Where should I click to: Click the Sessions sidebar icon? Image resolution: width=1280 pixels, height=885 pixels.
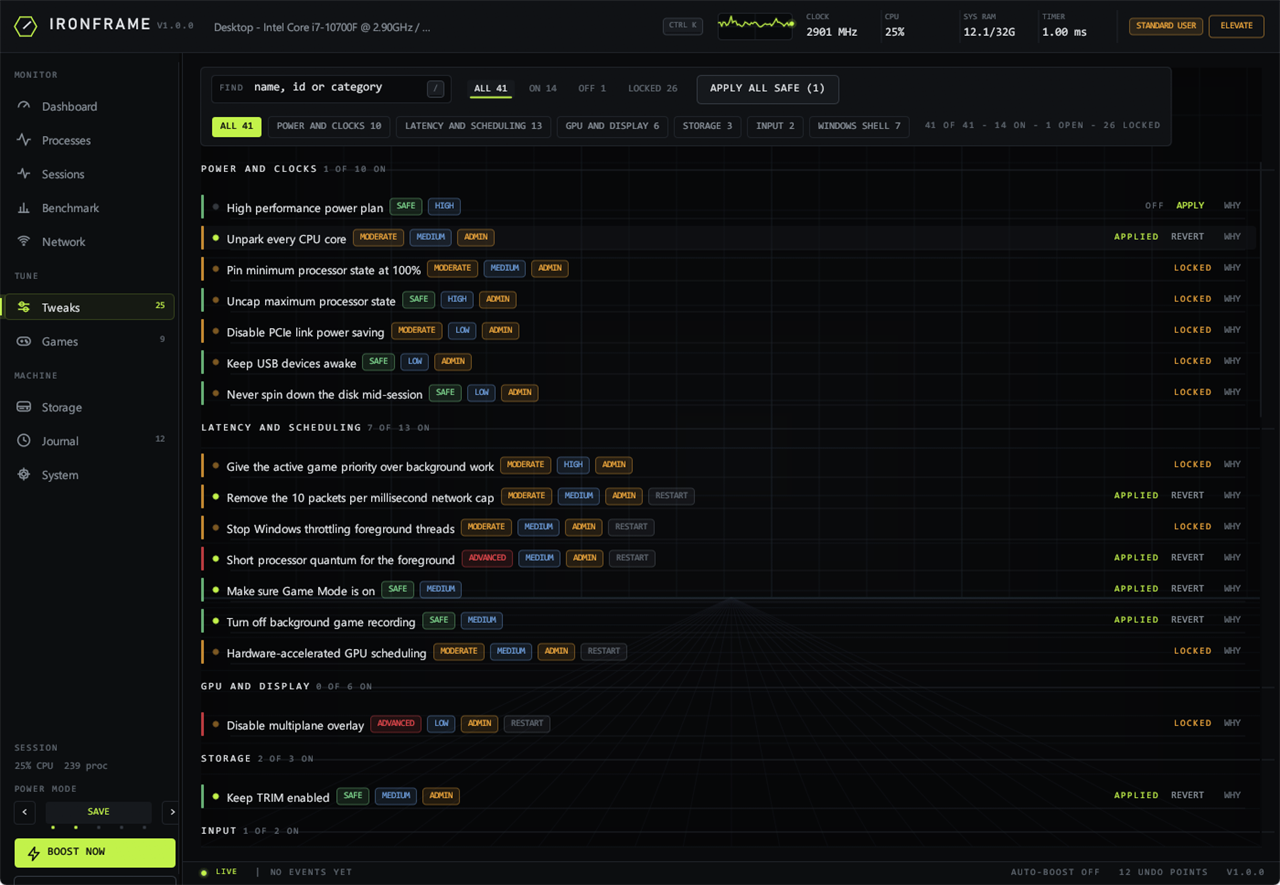coord(24,174)
